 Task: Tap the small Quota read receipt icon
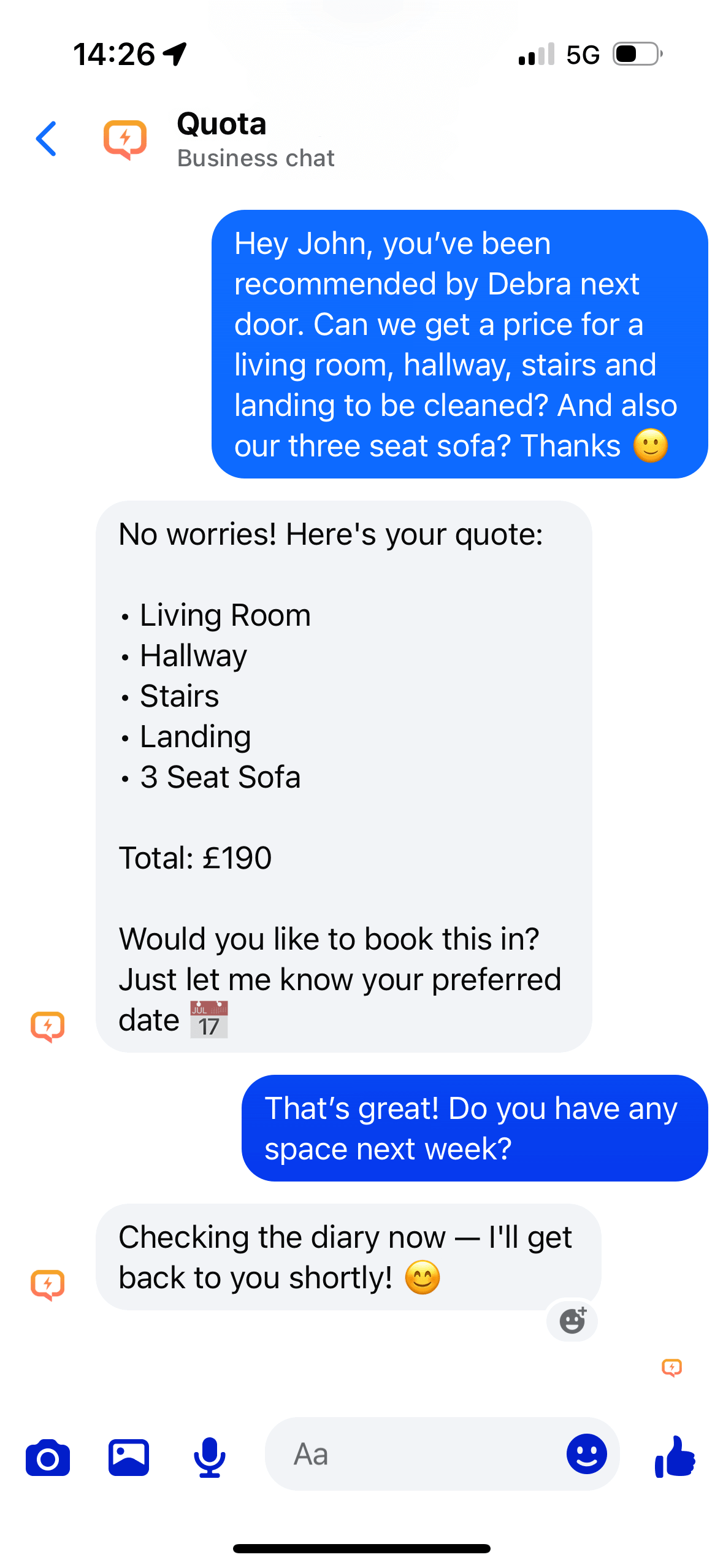(673, 1367)
